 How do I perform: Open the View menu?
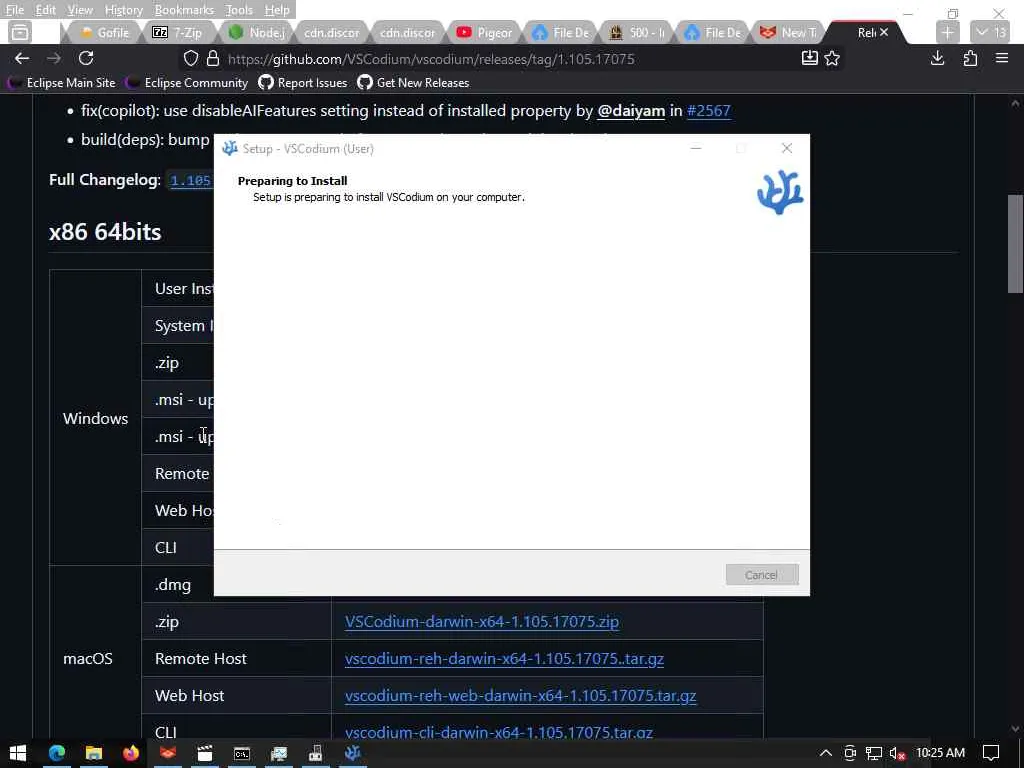tap(80, 10)
